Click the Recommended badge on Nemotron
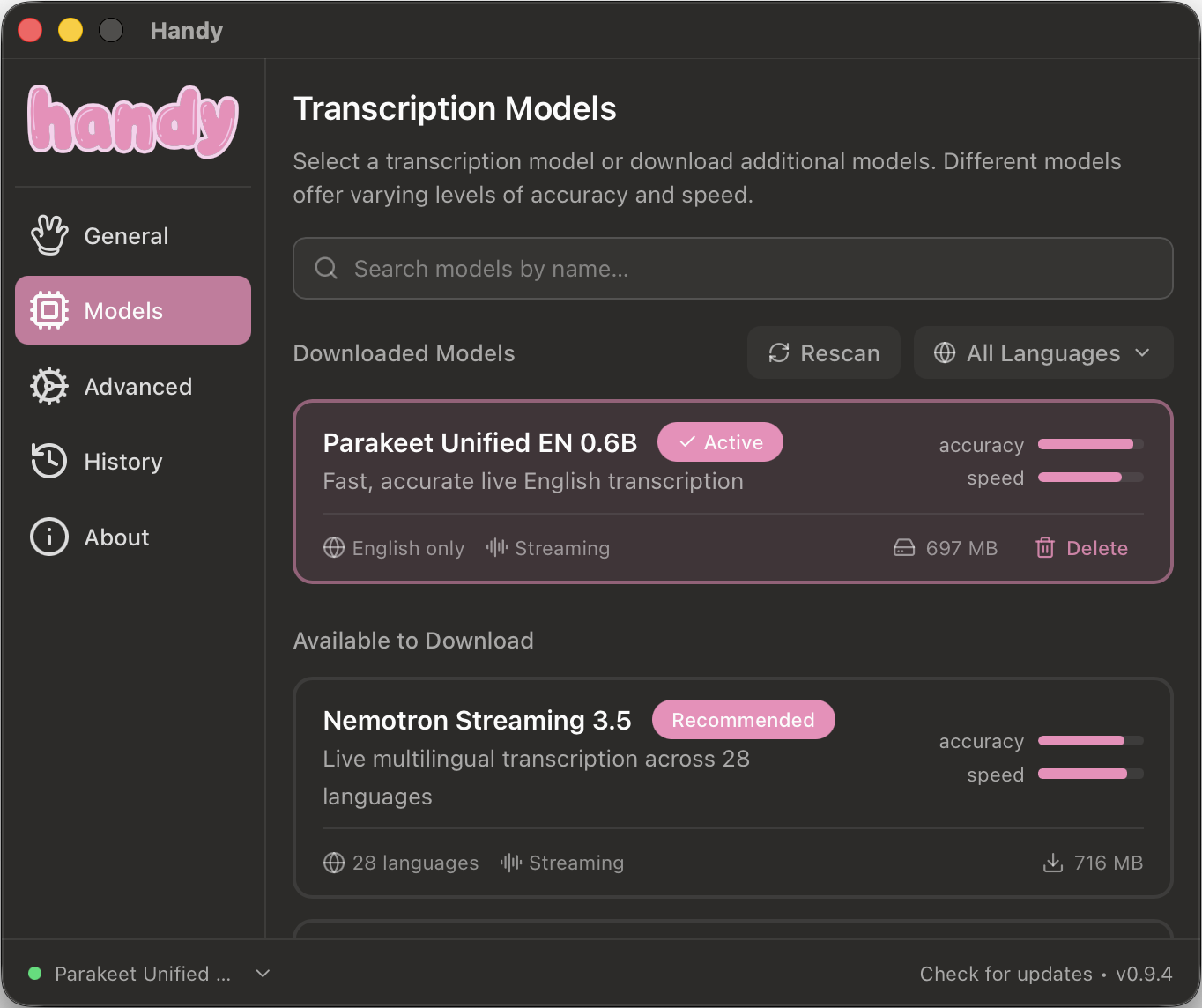Viewport: 1202px width, 1008px height. pos(743,719)
